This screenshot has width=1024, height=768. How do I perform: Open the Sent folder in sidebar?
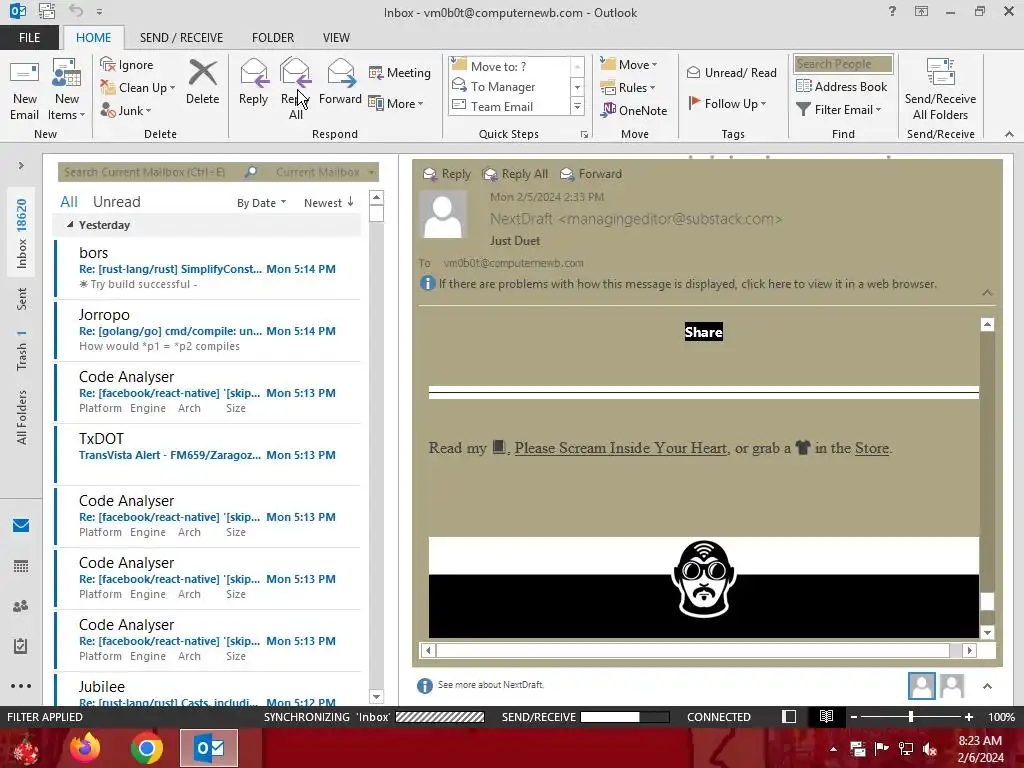point(22,299)
